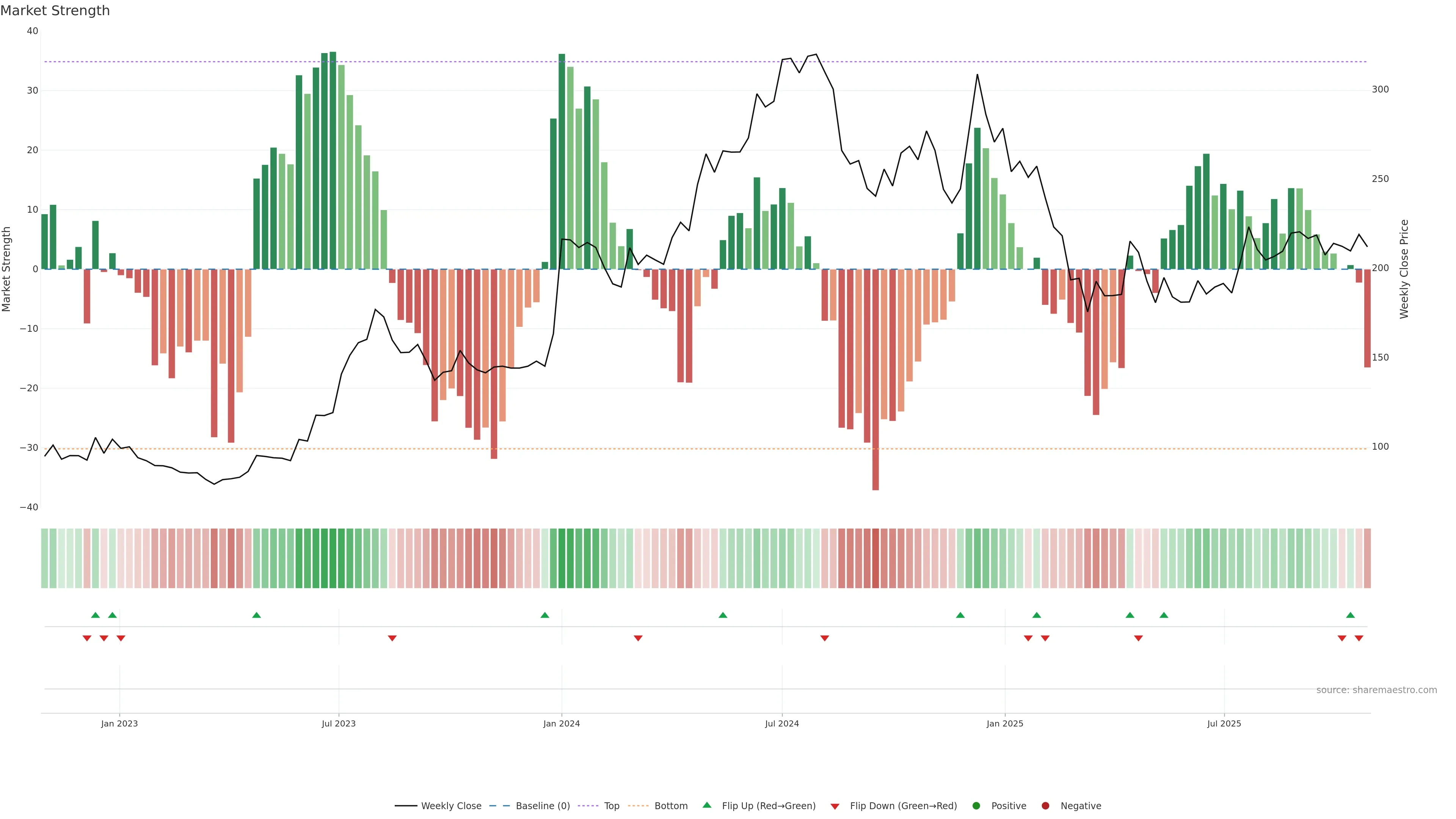Click the Flip Up green triangle legend icon
Screen dimensions: 1456x819
(706, 805)
